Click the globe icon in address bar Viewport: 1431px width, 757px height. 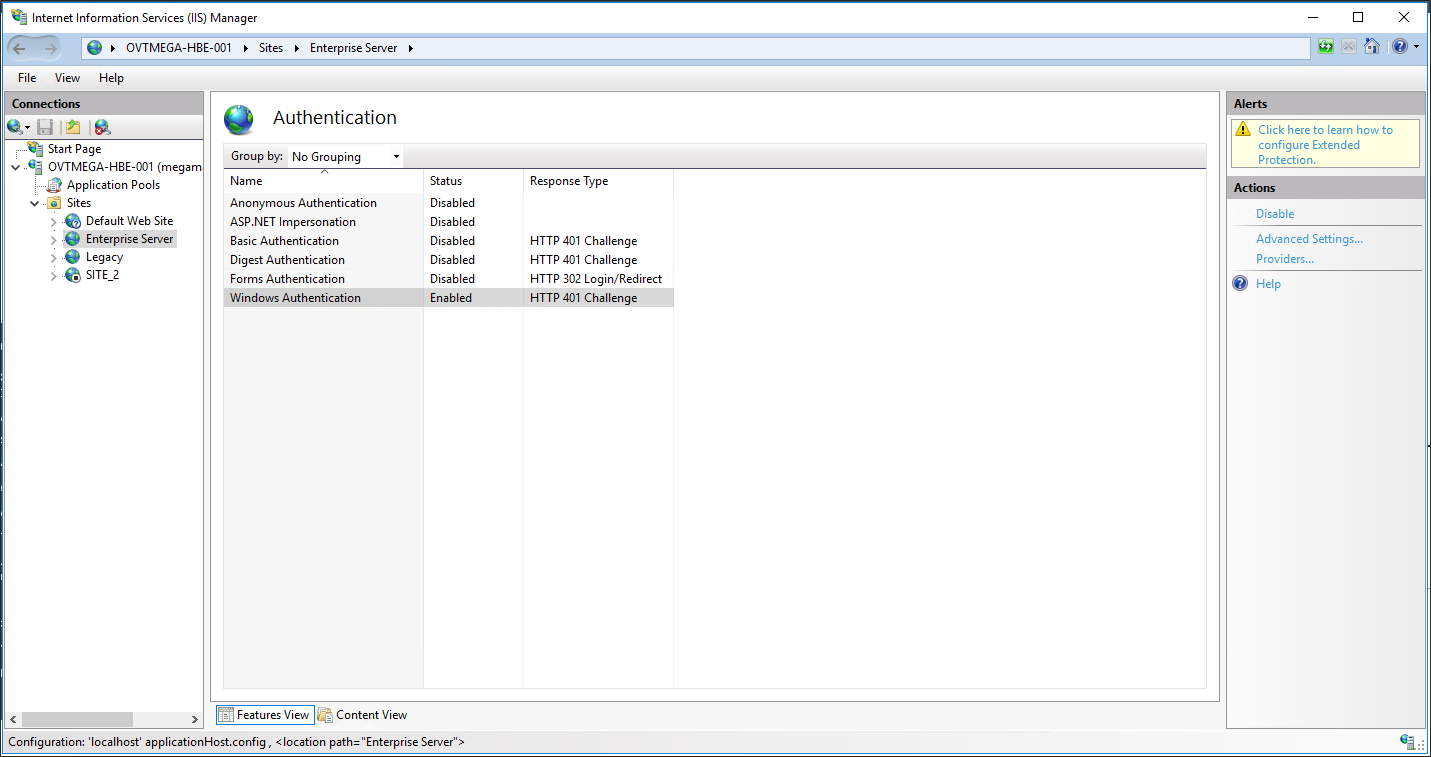(x=95, y=48)
